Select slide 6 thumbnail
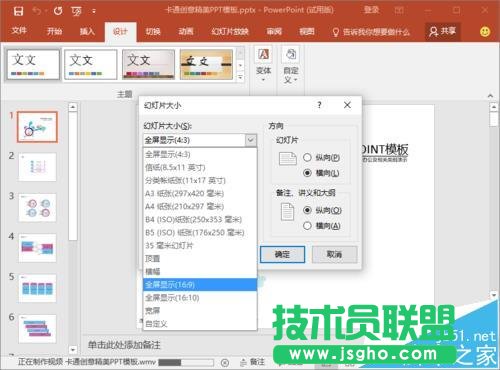The width and height of the screenshot is (500, 370). tap(37, 329)
